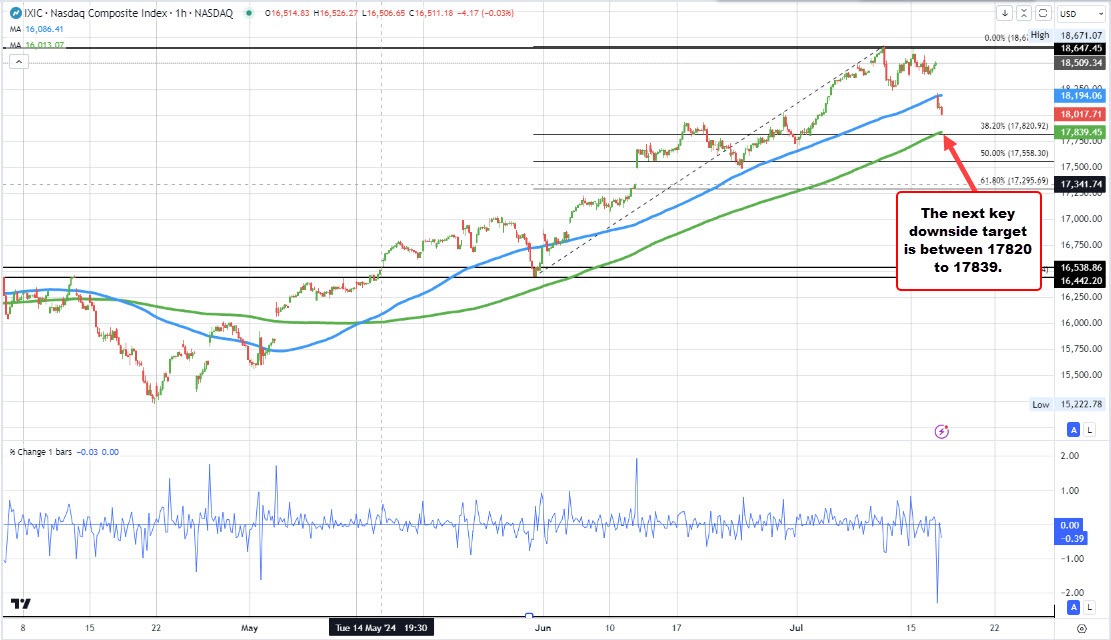Image resolution: width=1111 pixels, height=640 pixels.
Task: Toggle auto scale on the % Change pane
Action: (x=1071, y=607)
